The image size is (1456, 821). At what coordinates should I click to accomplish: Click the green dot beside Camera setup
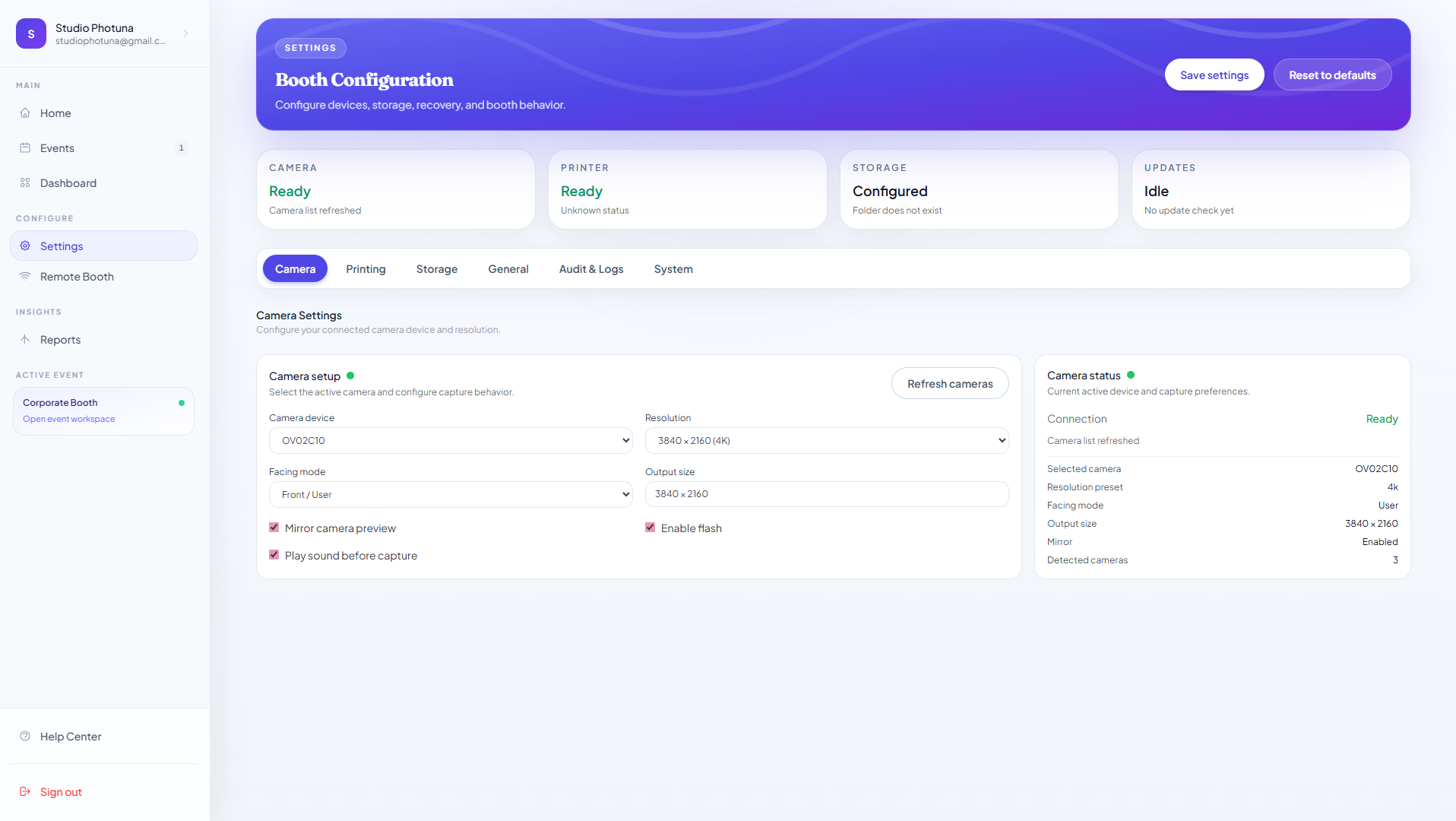pyautogui.click(x=350, y=376)
